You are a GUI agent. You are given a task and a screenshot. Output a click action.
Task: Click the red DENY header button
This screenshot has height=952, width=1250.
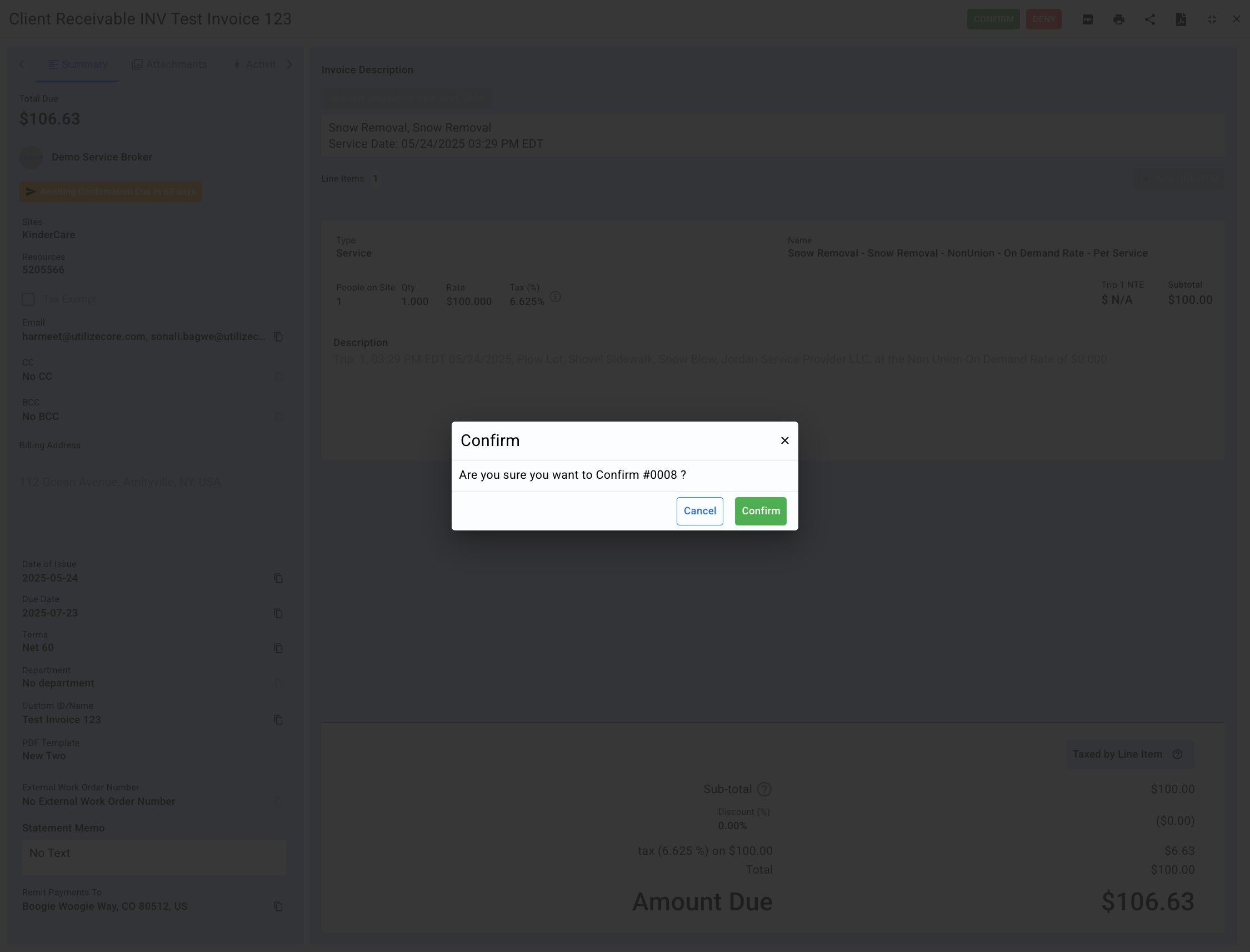[x=1043, y=19]
